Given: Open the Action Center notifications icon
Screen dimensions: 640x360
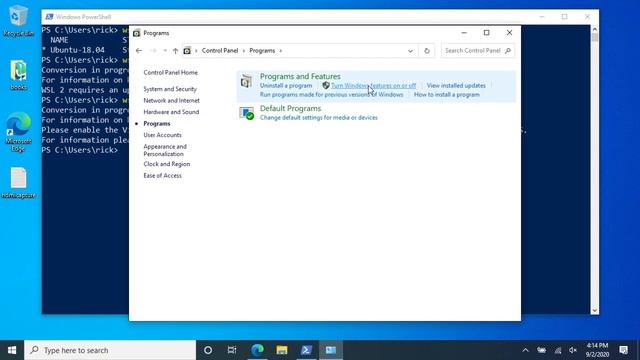Looking at the screenshot, I should pyautogui.click(x=623, y=350).
